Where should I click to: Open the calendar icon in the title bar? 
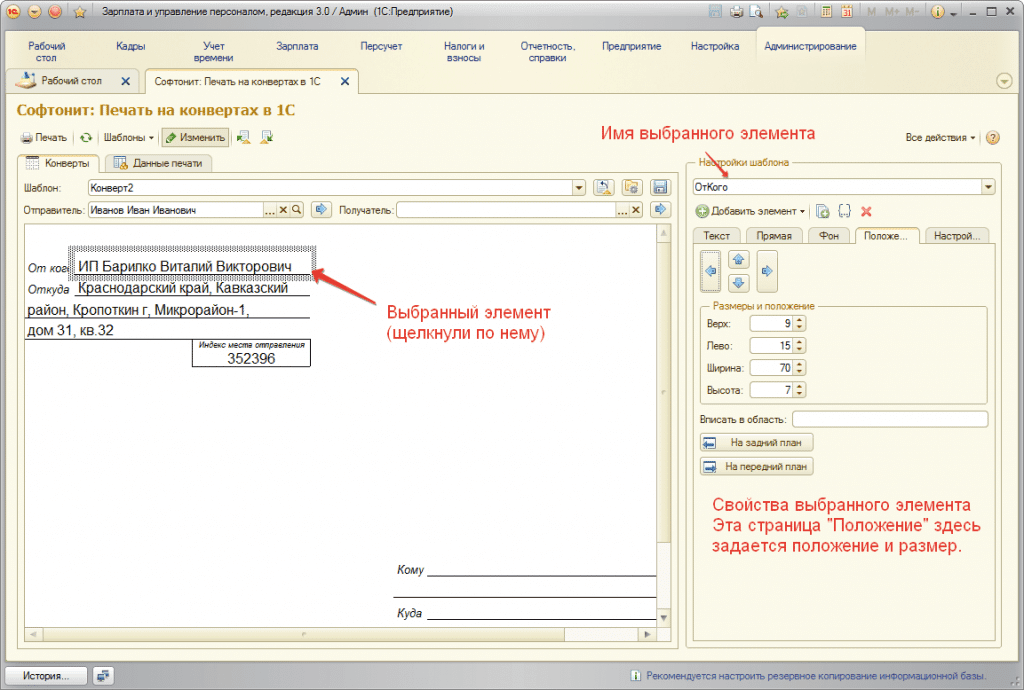click(x=847, y=12)
